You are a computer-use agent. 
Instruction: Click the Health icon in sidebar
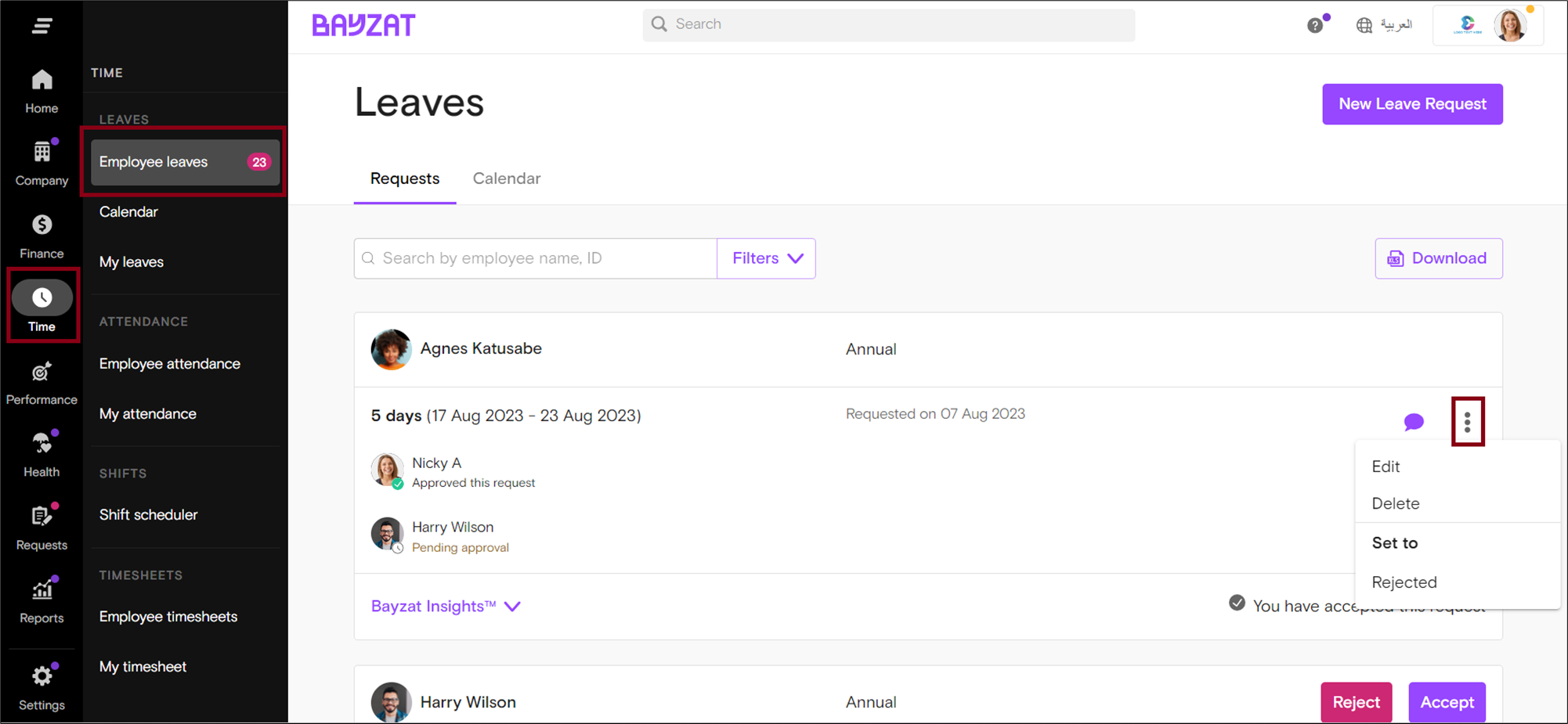point(41,452)
